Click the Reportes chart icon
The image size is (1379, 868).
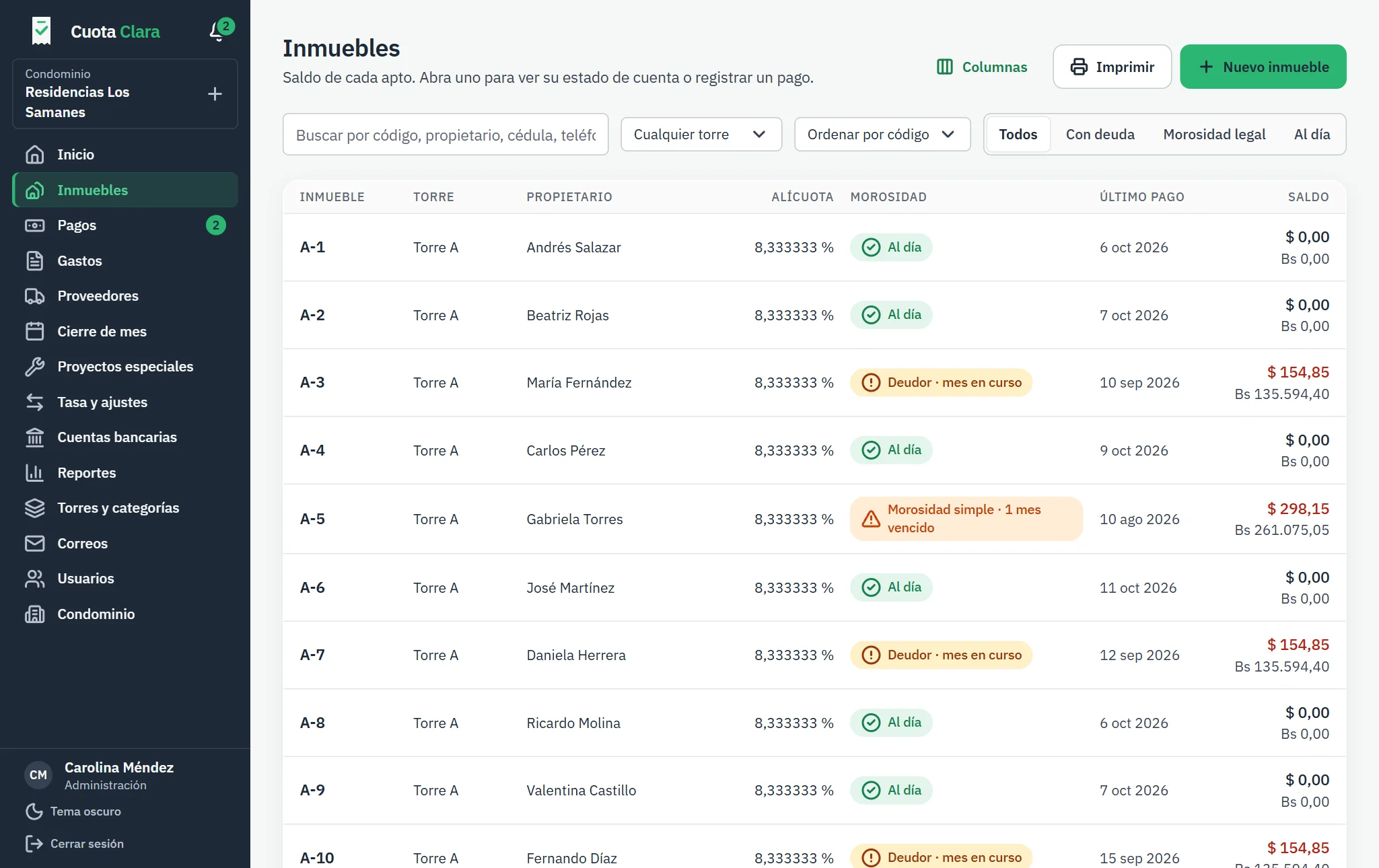tap(35, 473)
